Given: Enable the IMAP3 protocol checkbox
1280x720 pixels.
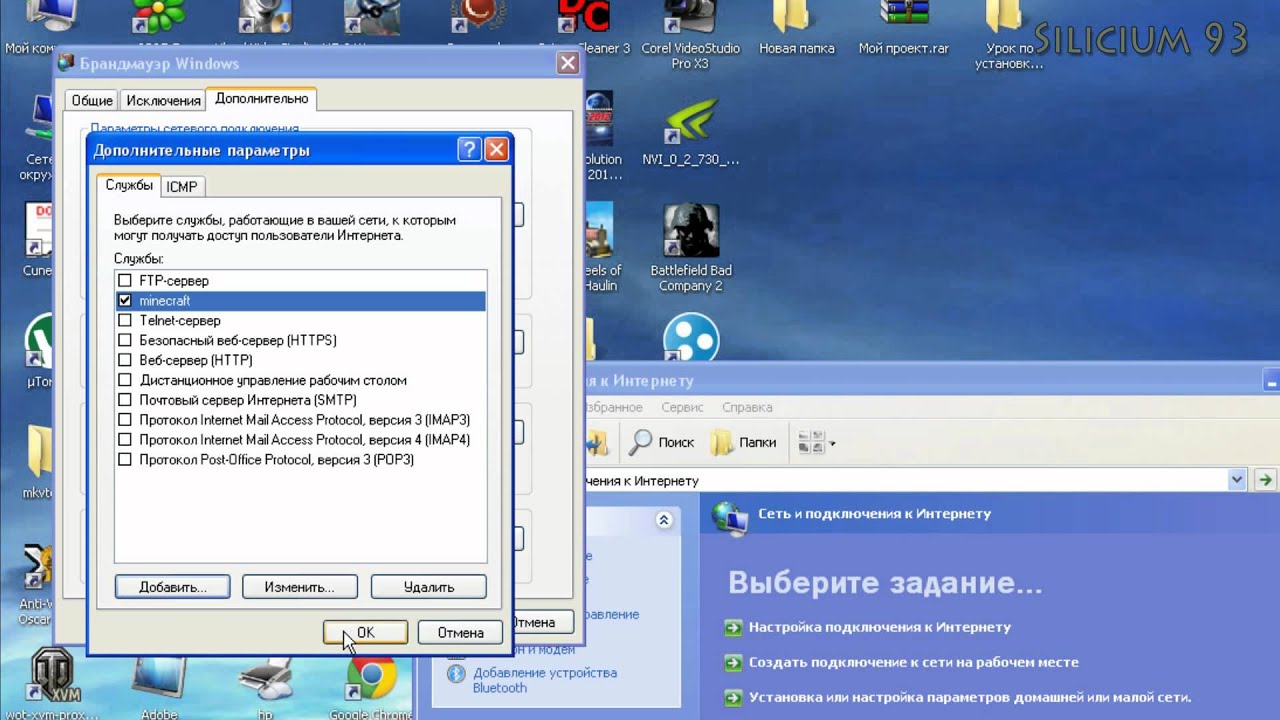Looking at the screenshot, I should 125,420.
